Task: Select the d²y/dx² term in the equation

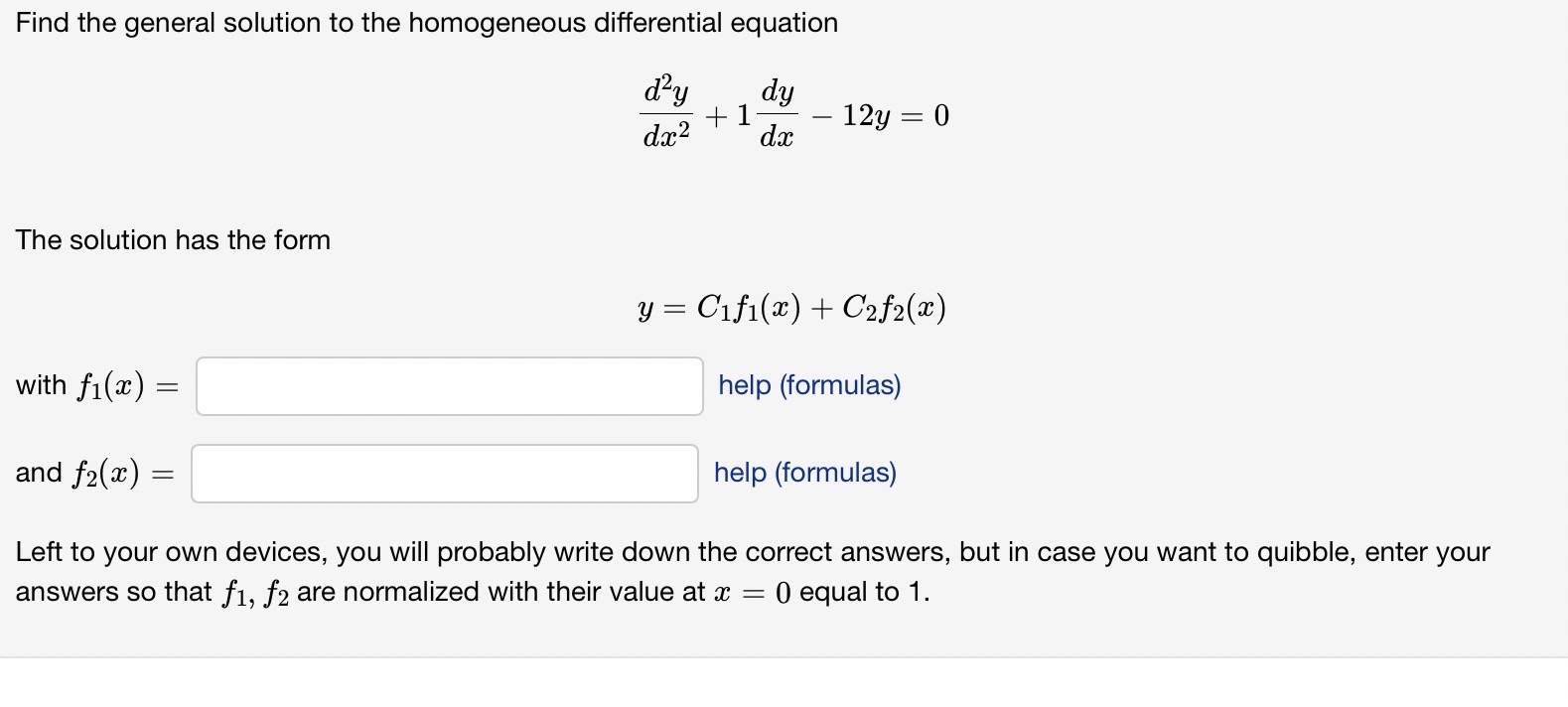Action: [666, 113]
